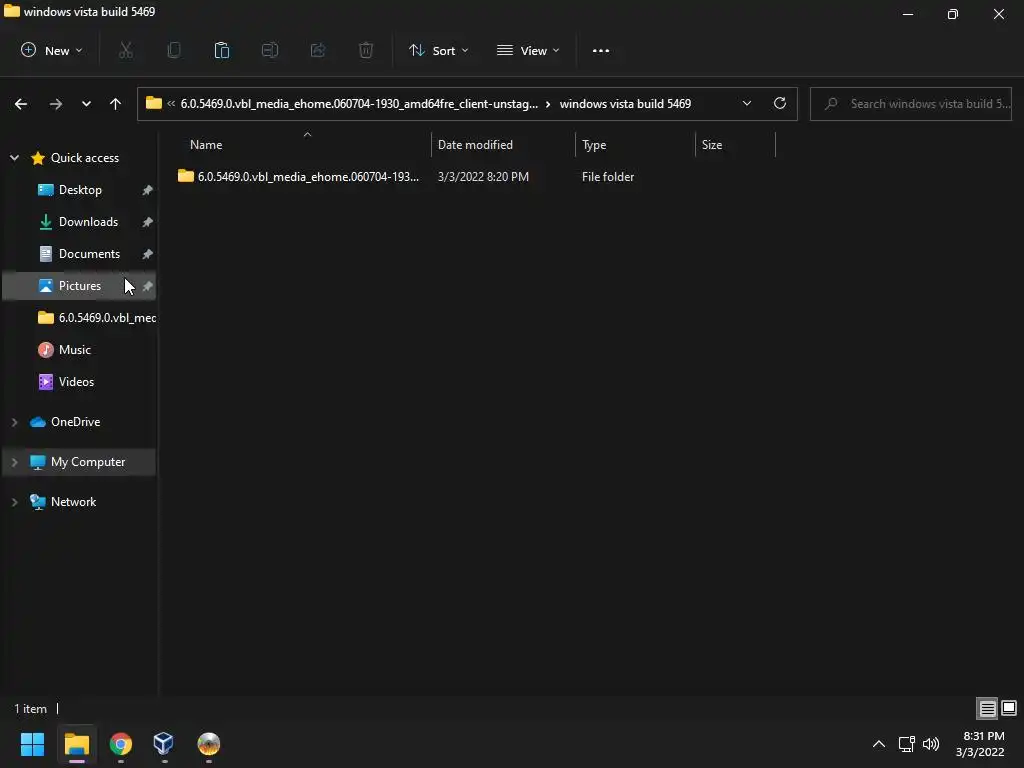Click the search box for this folder
The image size is (1024, 768).
click(910, 104)
